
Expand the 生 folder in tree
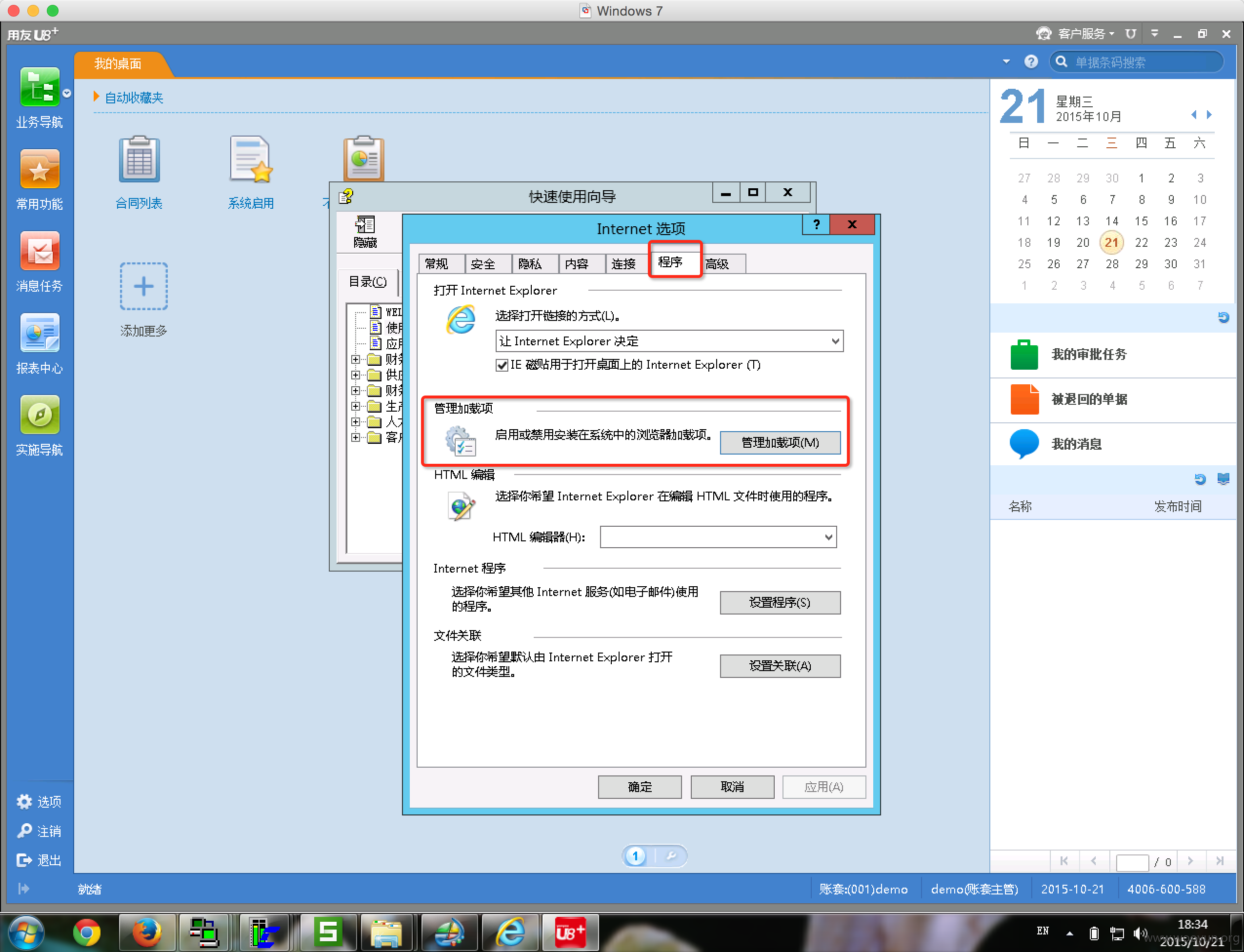coord(355,406)
